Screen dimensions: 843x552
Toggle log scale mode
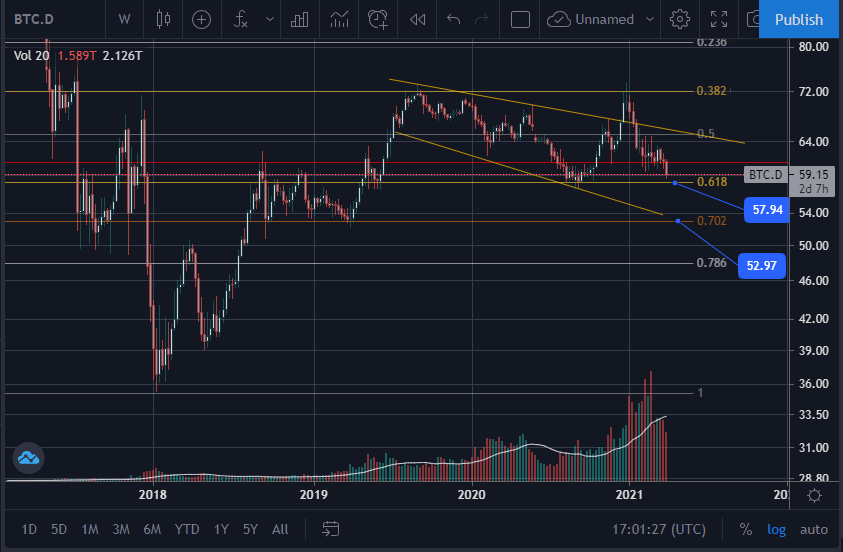pos(776,529)
